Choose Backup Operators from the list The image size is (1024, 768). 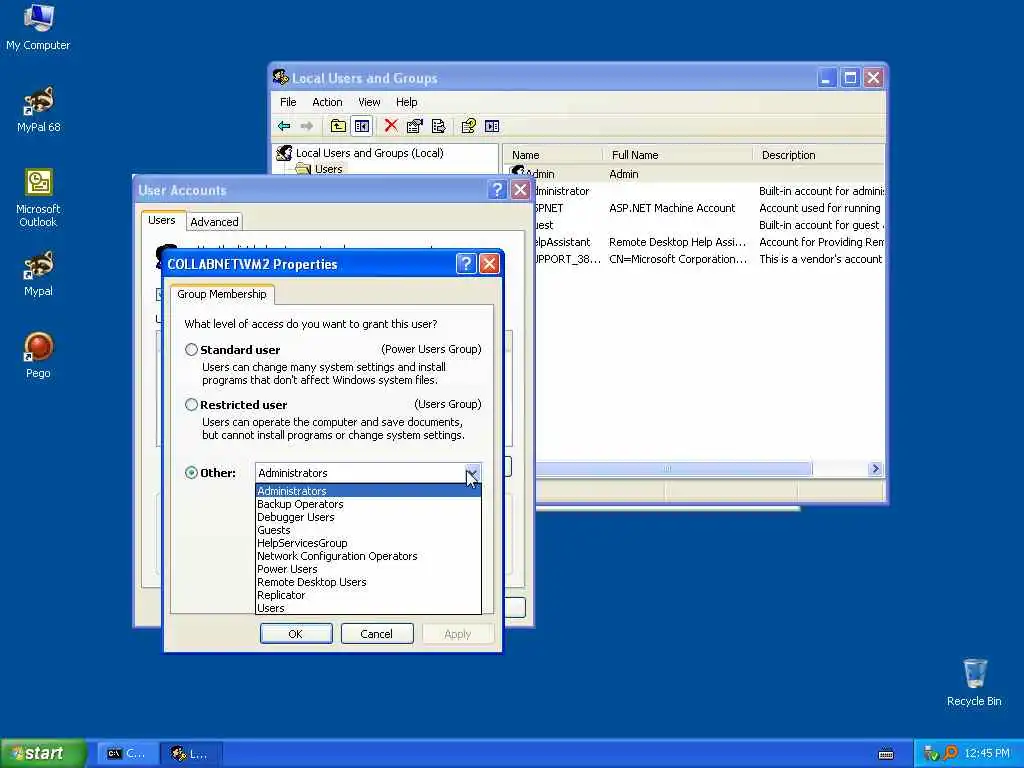click(368, 504)
